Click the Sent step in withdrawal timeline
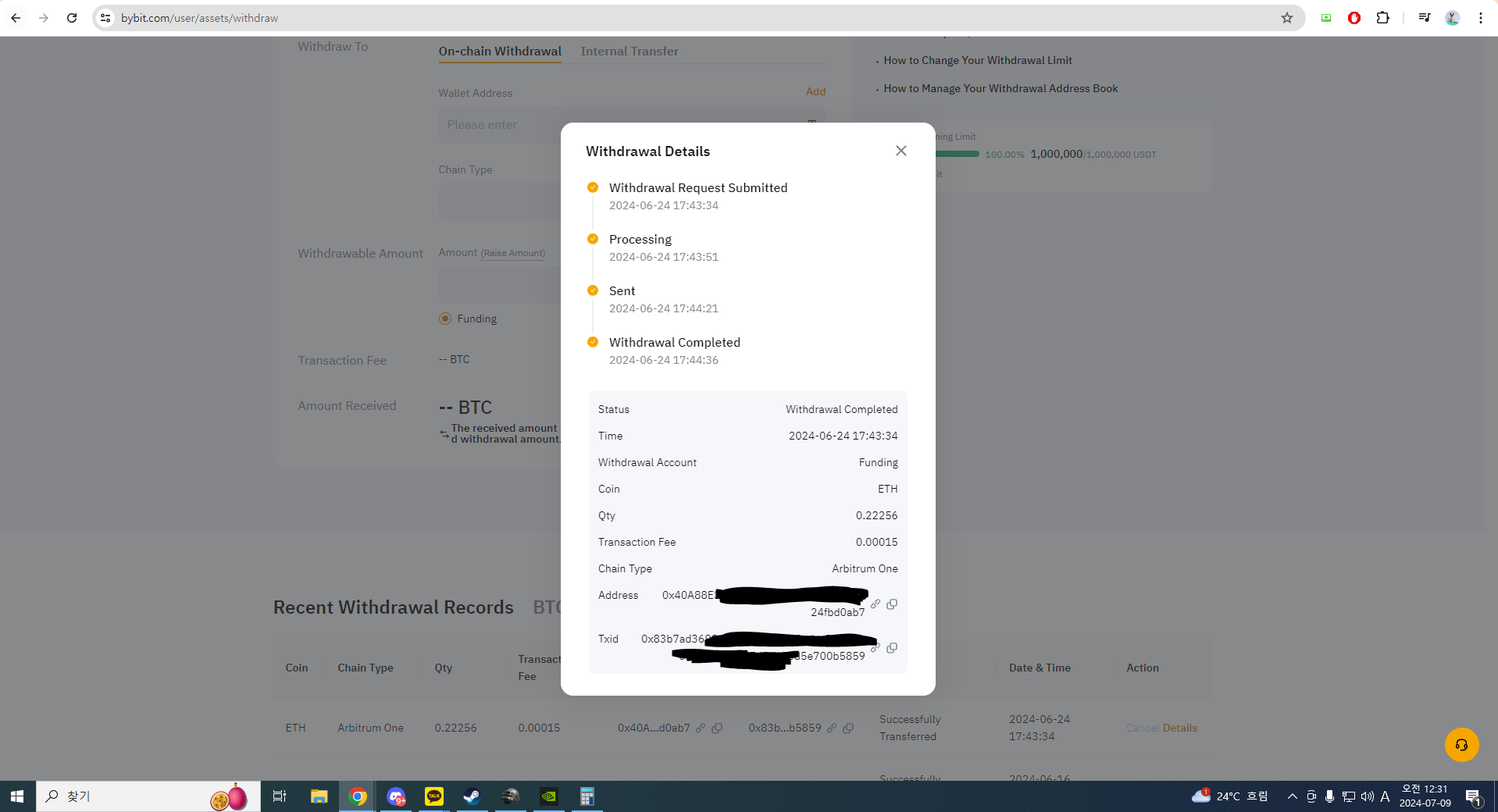 (x=622, y=290)
